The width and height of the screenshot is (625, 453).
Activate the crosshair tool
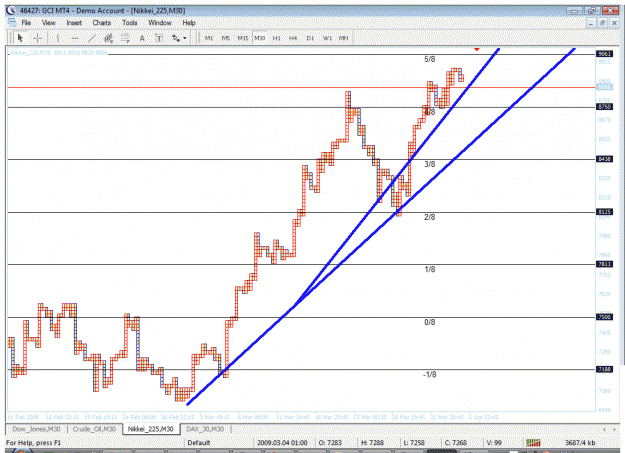pos(37,38)
